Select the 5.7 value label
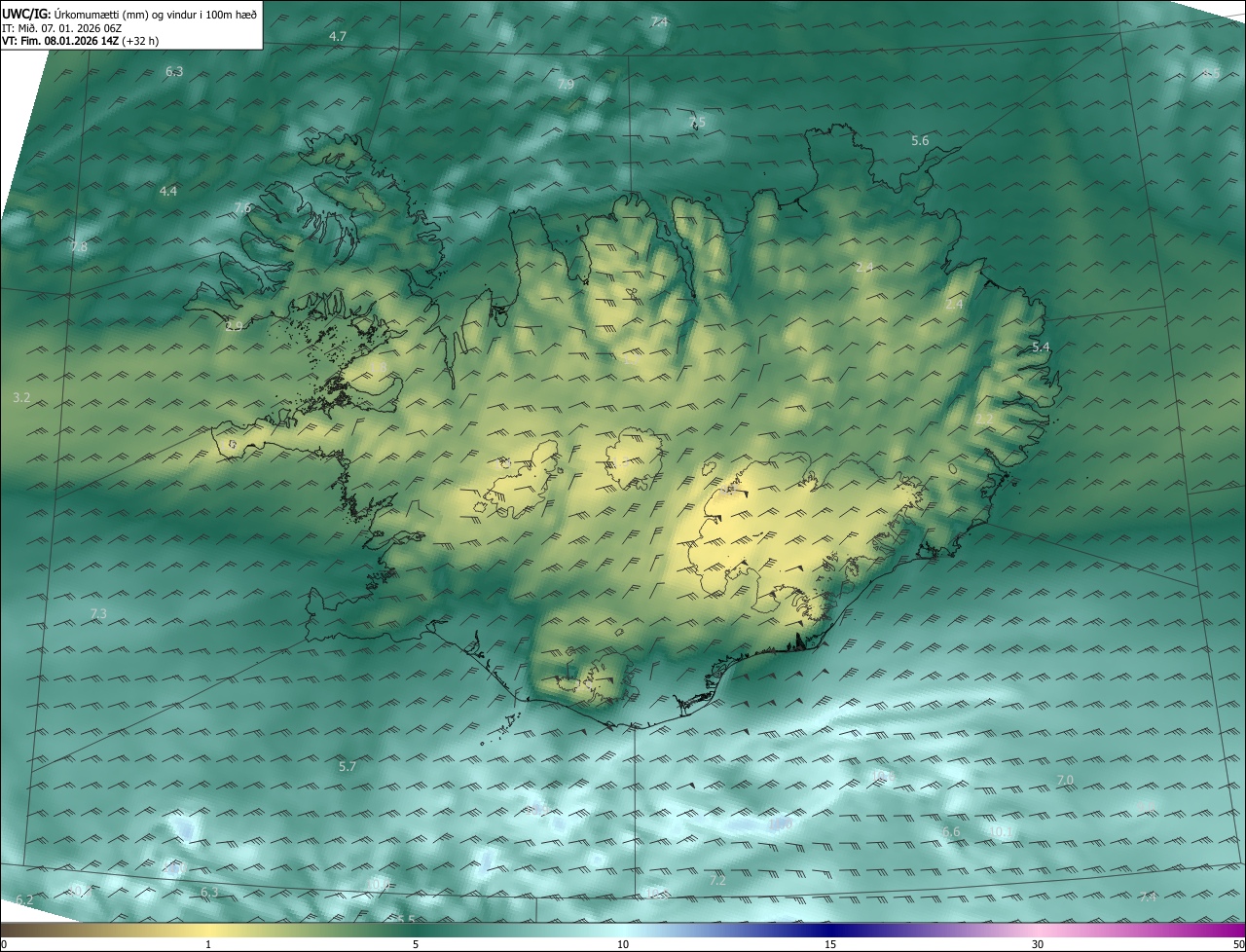Screen dimensions: 1246x952 [348, 767]
